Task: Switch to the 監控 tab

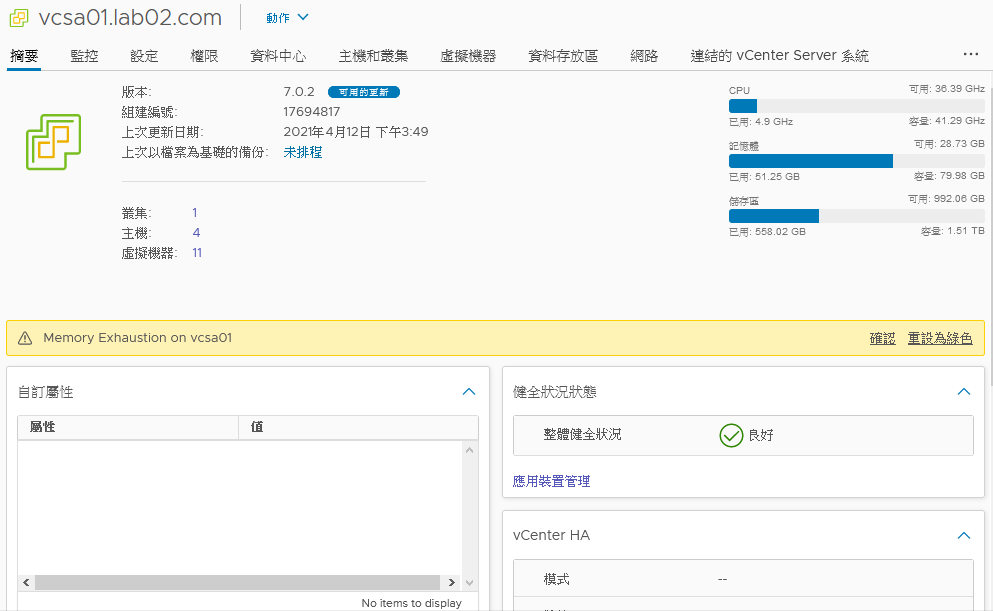Action: [84, 56]
